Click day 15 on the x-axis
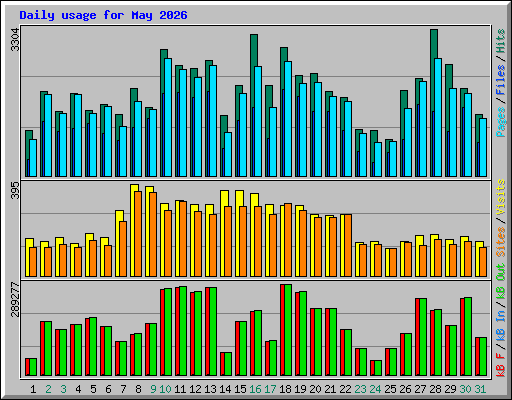 pyautogui.click(x=240, y=389)
